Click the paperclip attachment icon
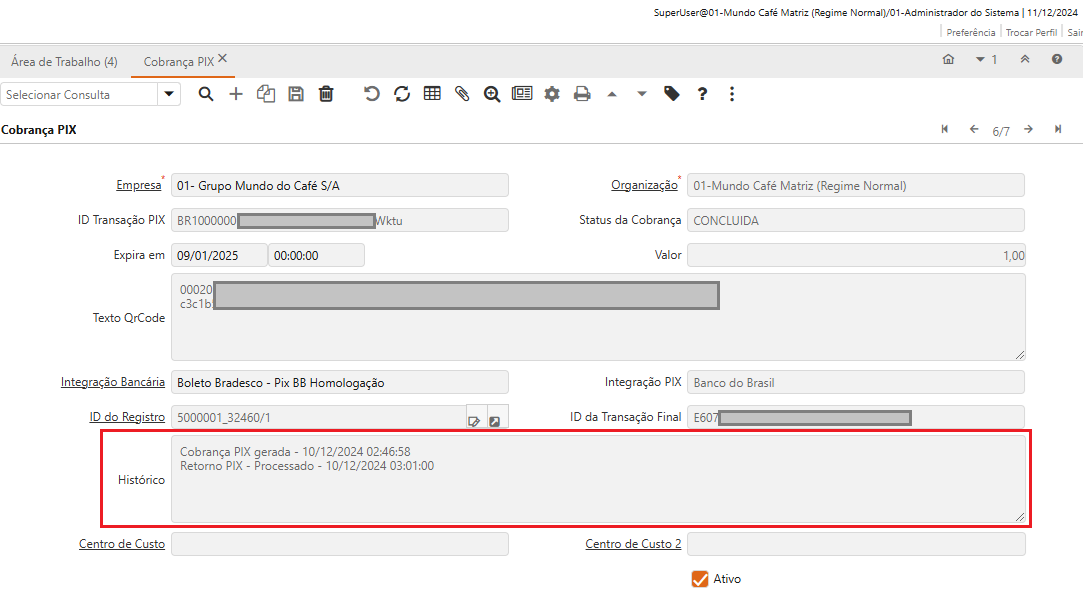Image resolution: width=1083 pixels, height=599 pixels. coord(462,94)
